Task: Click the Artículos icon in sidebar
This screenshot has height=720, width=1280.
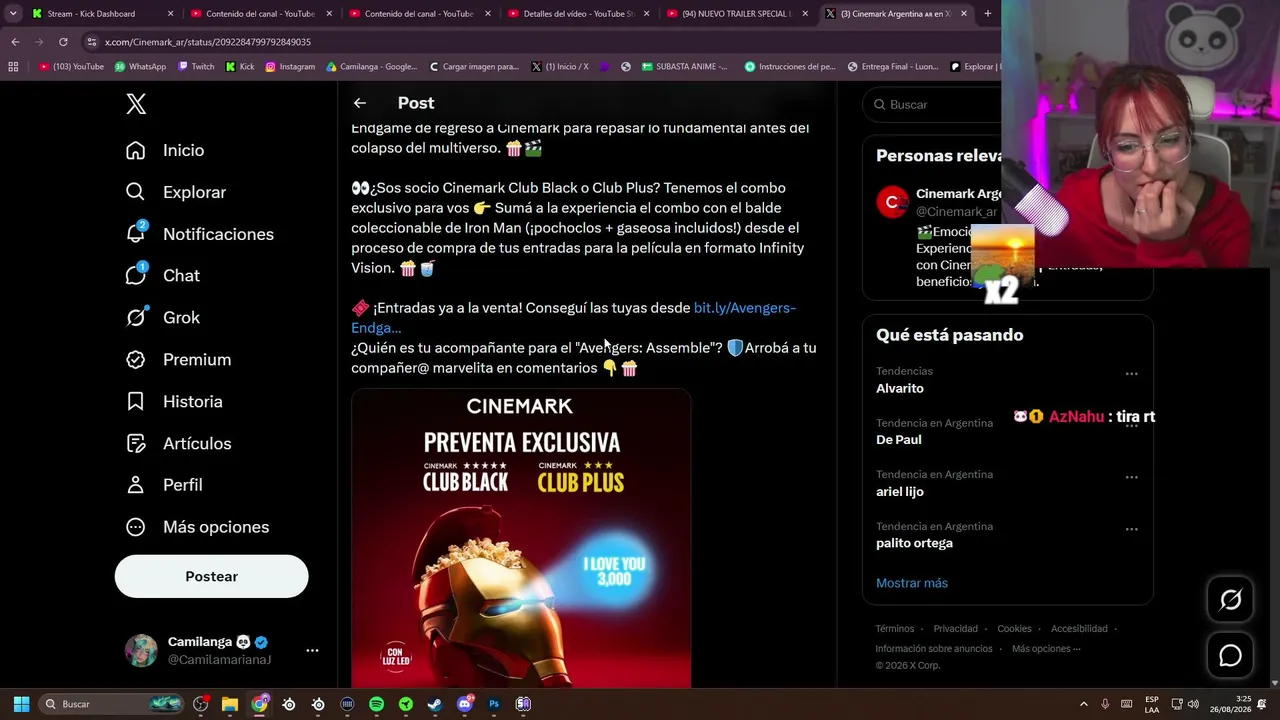Action: 136,443
